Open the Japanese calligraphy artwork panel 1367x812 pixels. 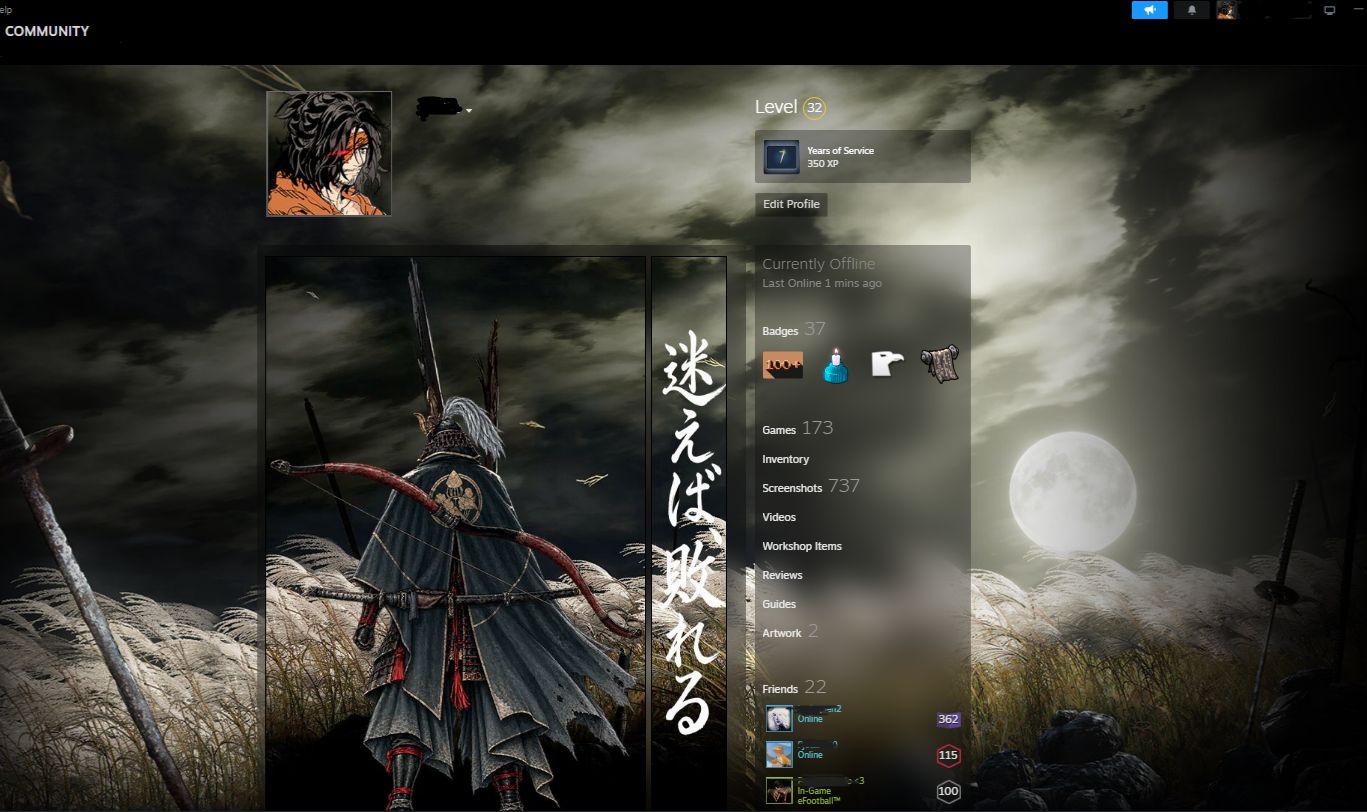689,534
